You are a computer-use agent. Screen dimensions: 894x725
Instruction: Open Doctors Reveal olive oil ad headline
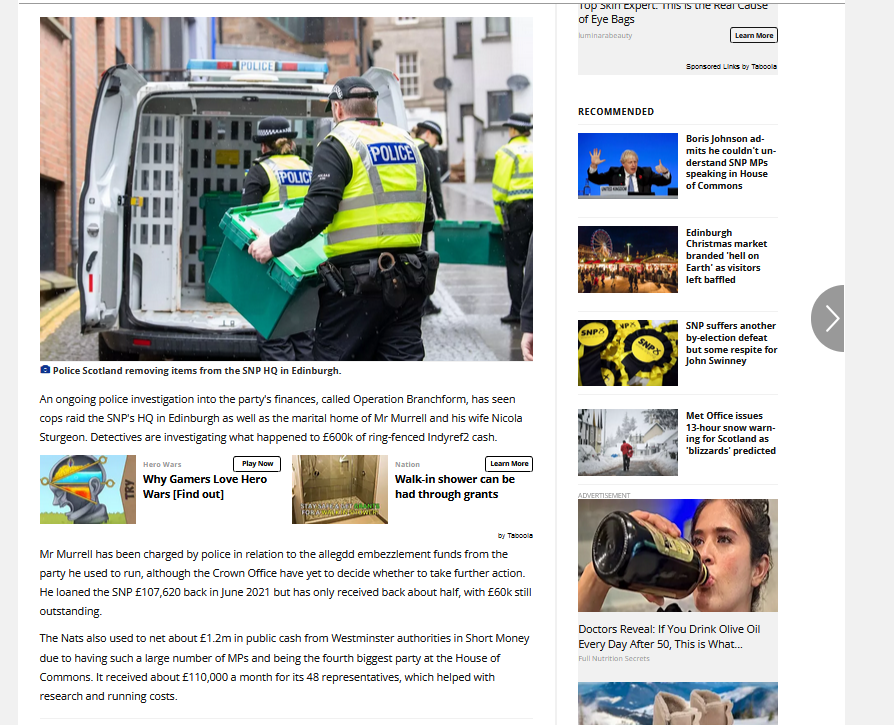click(669, 637)
